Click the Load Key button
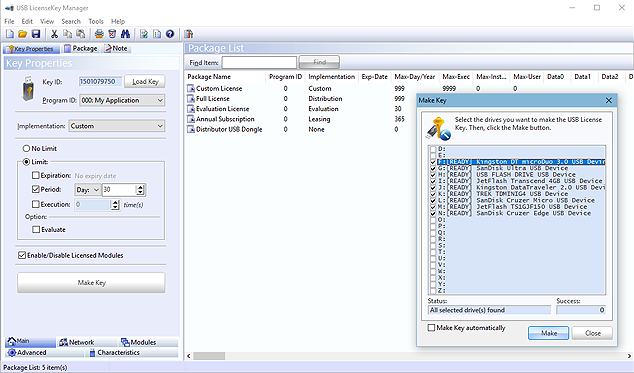The image size is (634, 373). 145,82
